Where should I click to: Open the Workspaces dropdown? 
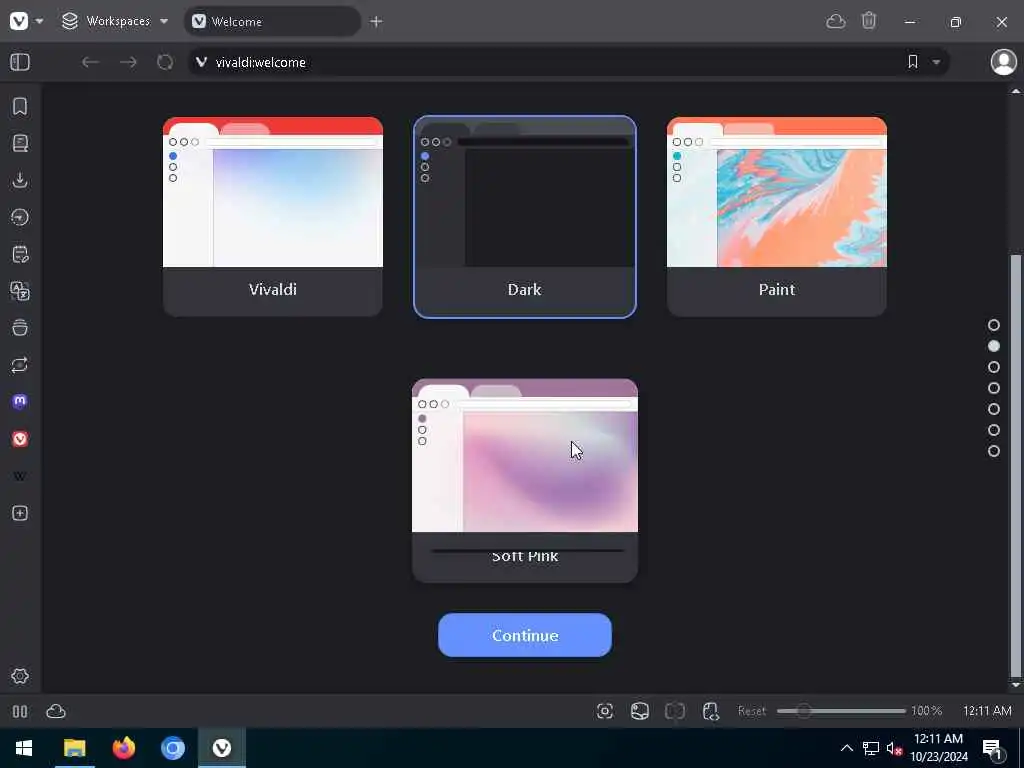115,21
